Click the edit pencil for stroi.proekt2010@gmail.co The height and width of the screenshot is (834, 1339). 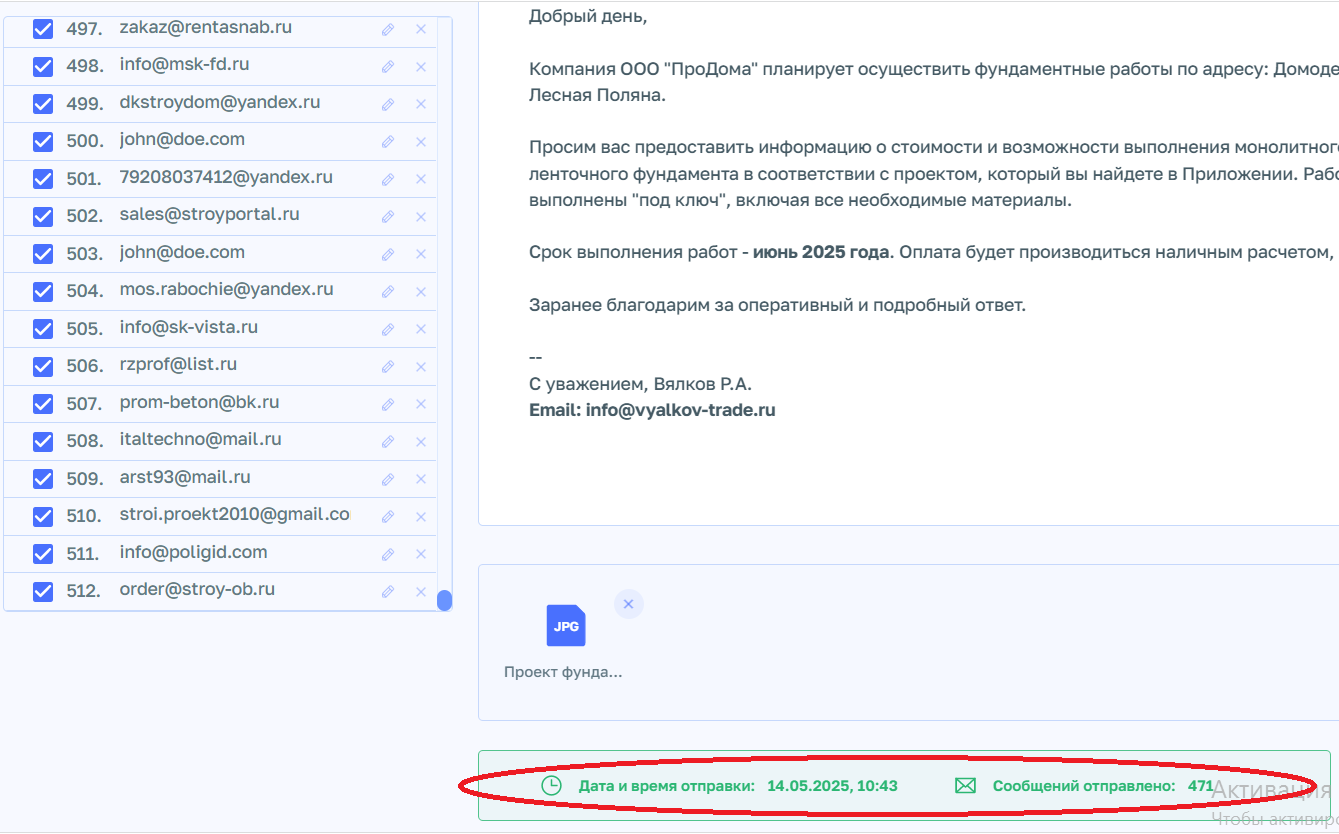coord(388,515)
